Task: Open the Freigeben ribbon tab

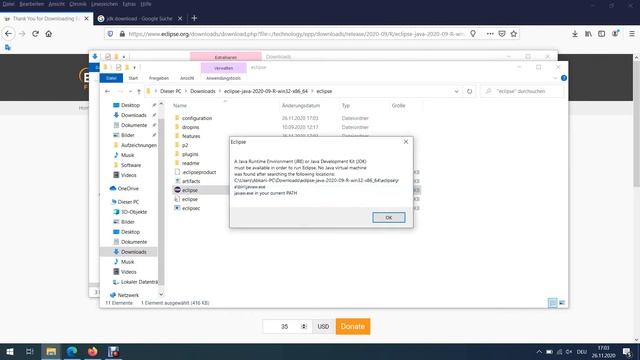Action: [x=159, y=78]
